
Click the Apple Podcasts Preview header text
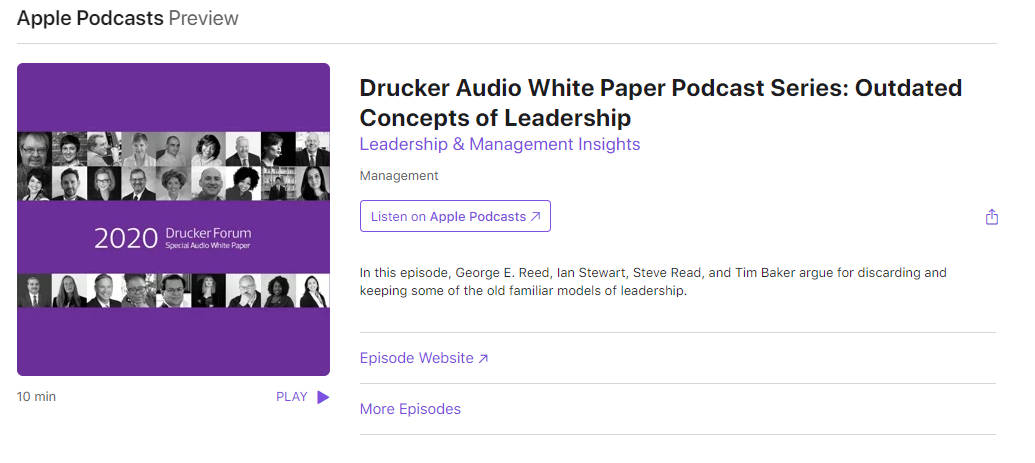tap(127, 18)
